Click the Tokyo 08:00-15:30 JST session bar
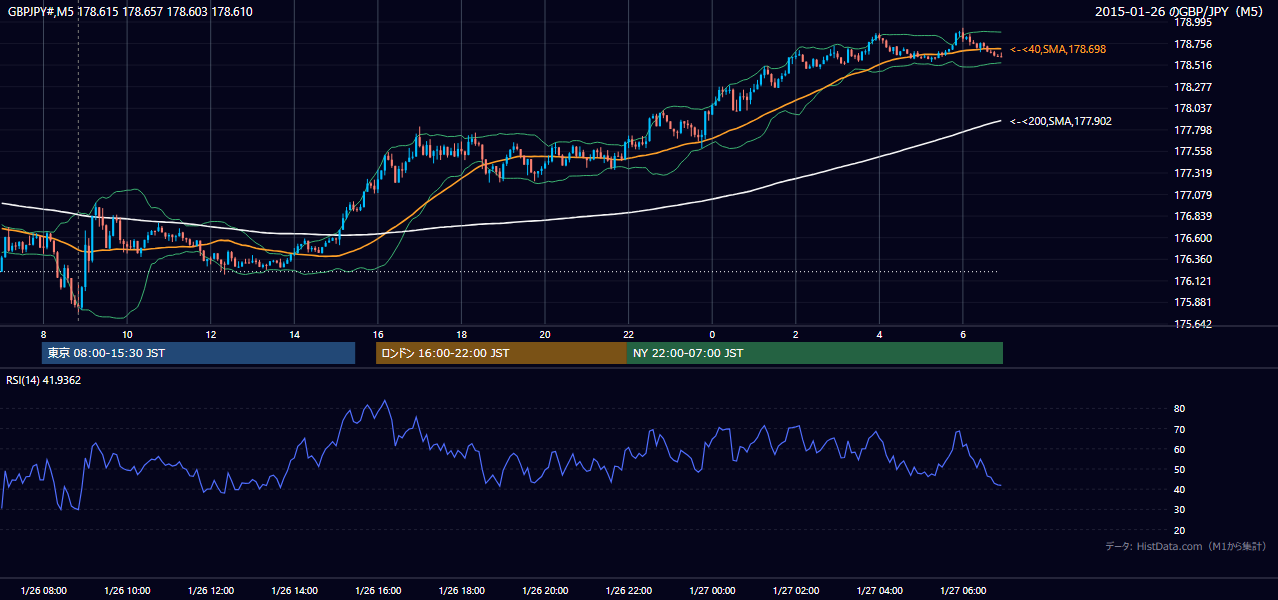This screenshot has height=600, width=1278. pyautogui.click(x=198, y=353)
